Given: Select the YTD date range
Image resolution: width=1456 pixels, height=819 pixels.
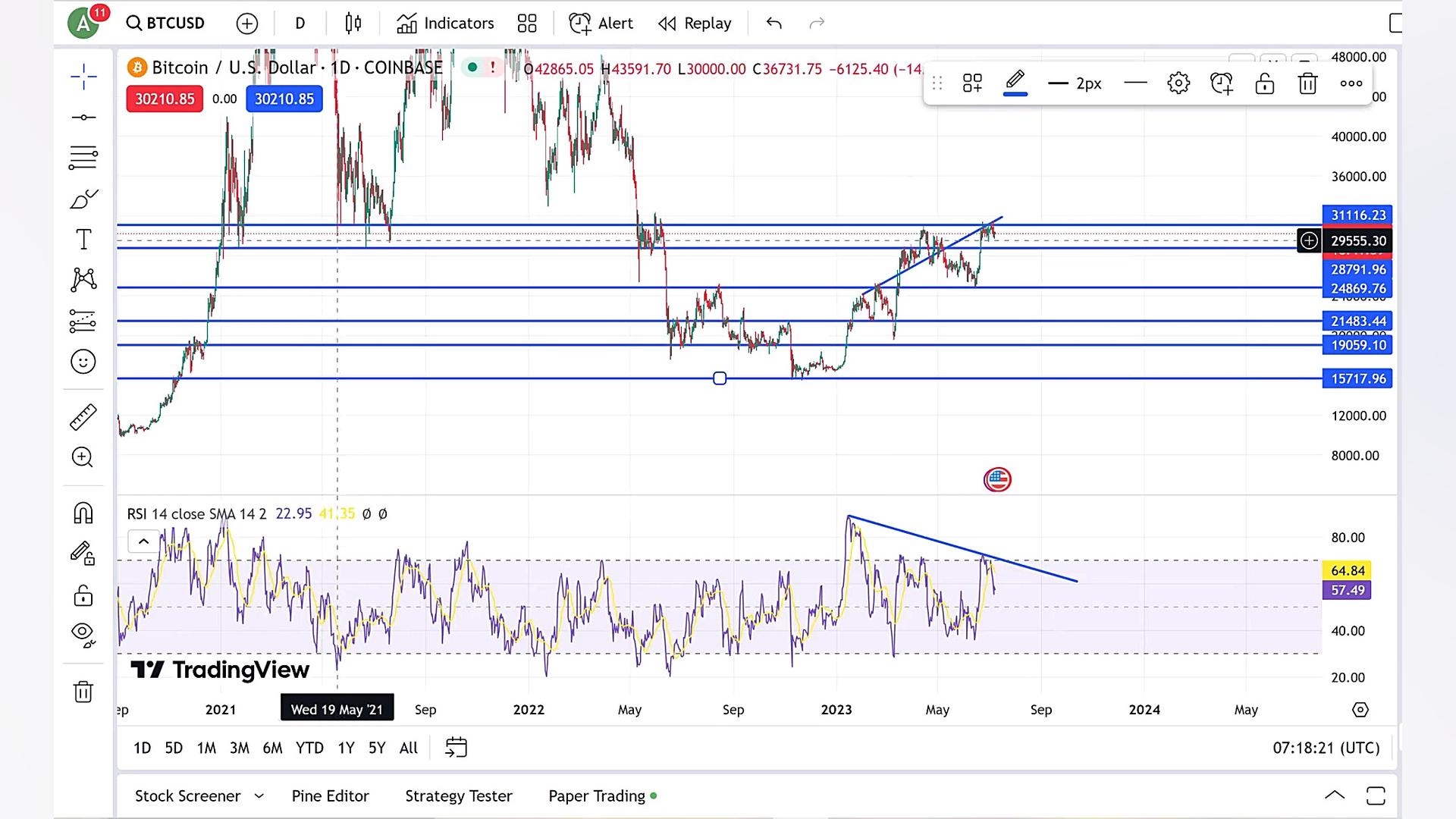Looking at the screenshot, I should (309, 748).
